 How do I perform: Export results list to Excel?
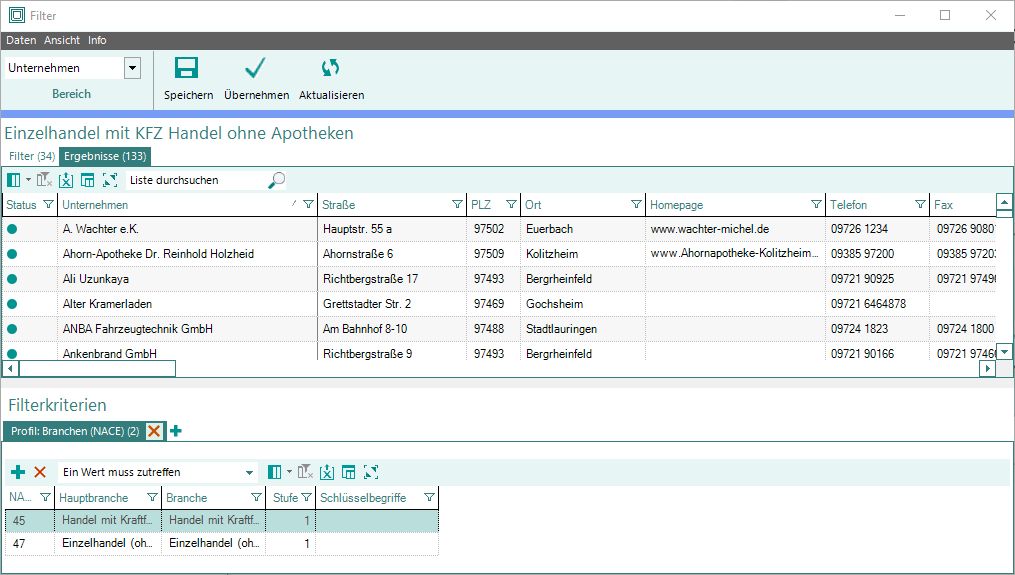click(x=66, y=180)
